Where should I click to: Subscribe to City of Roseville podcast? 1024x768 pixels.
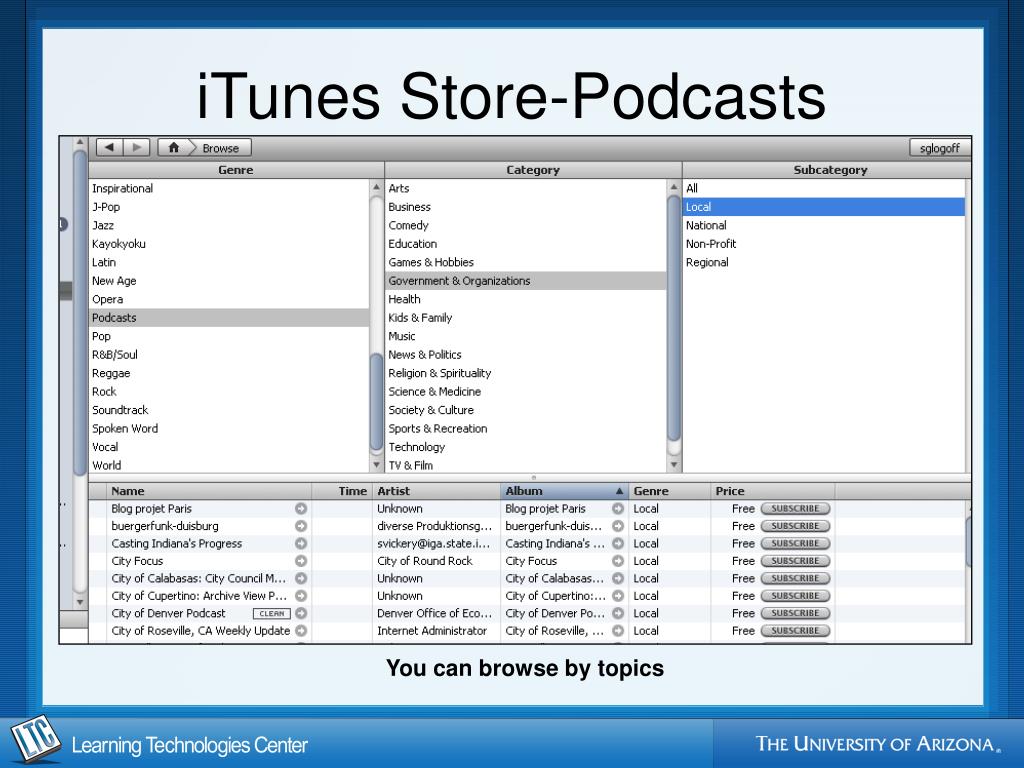pyautogui.click(x=795, y=631)
